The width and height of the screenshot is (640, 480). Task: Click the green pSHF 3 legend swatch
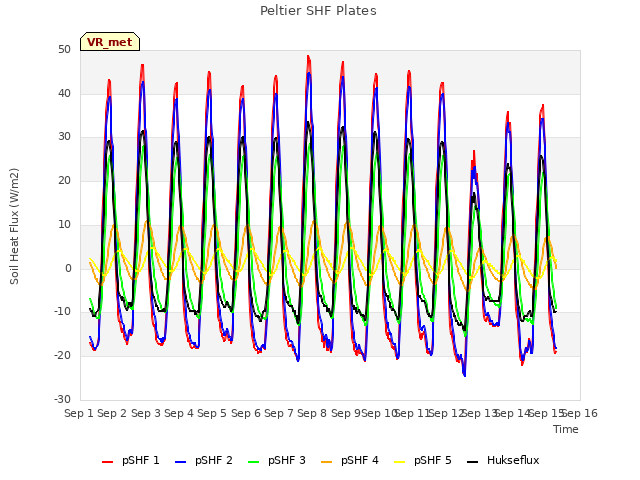tap(253, 462)
